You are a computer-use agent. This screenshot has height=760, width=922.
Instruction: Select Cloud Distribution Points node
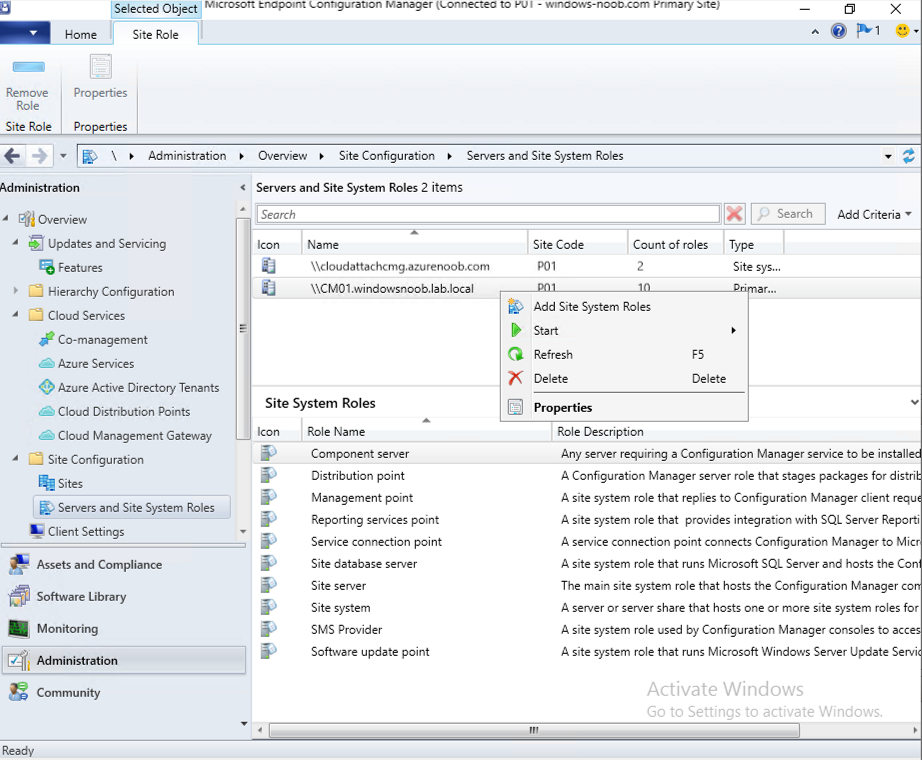tap(123, 412)
